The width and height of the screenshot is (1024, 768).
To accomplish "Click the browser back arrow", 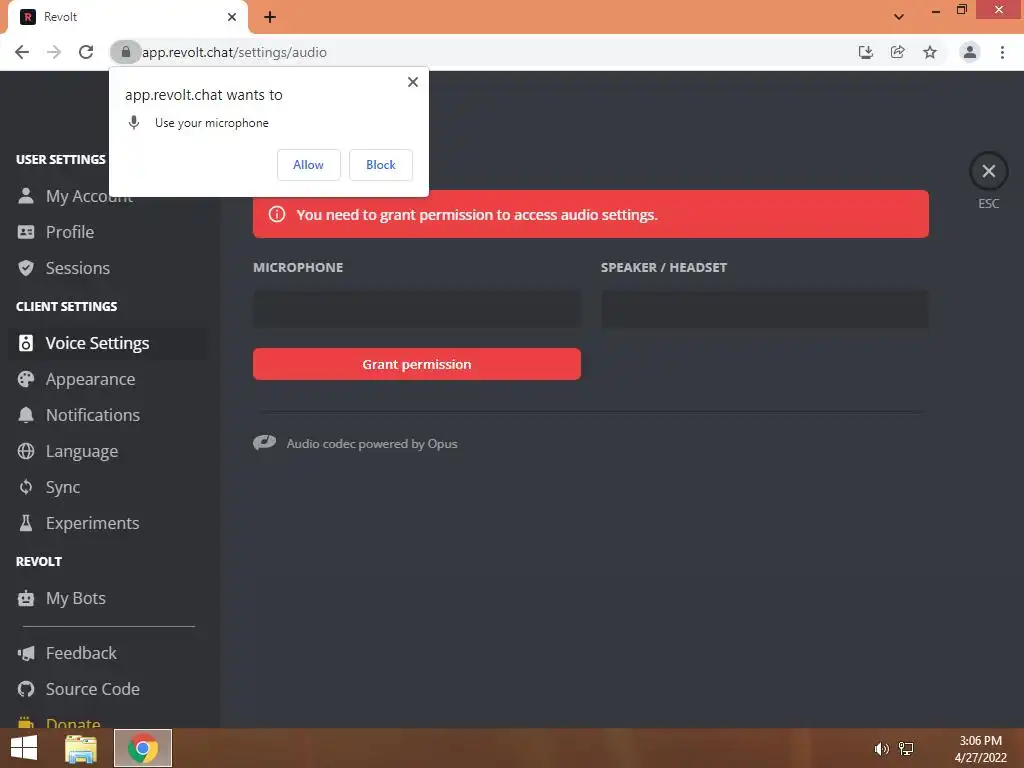I will [22, 52].
